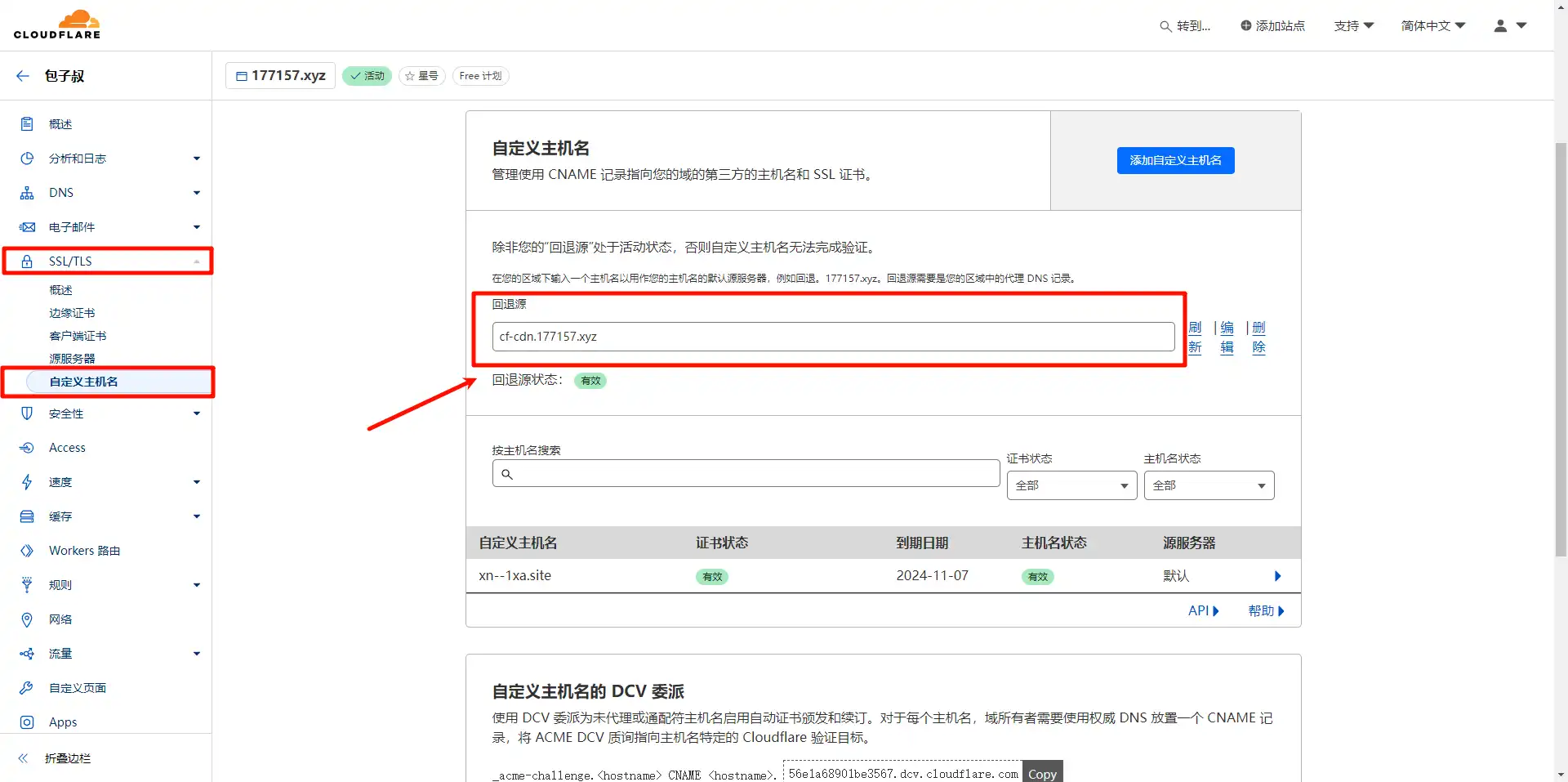Click the 流量 traffic icon

point(27,654)
